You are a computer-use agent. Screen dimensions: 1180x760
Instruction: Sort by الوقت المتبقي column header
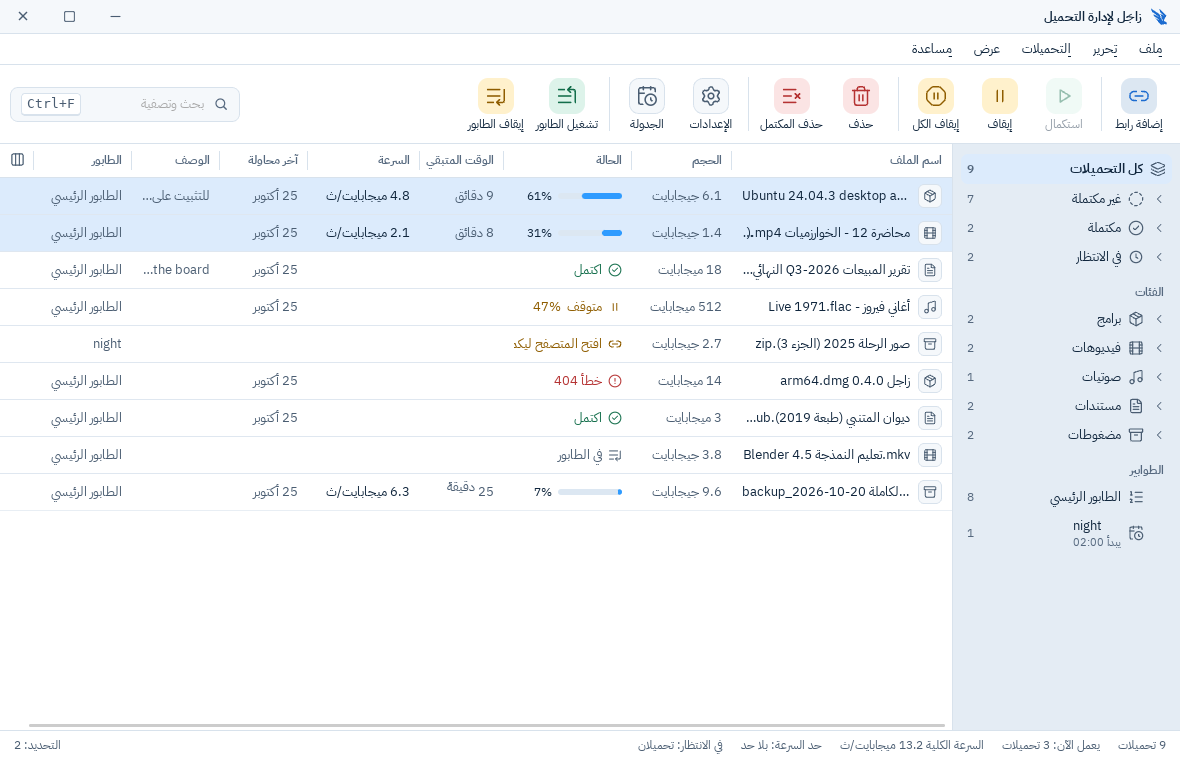point(460,160)
